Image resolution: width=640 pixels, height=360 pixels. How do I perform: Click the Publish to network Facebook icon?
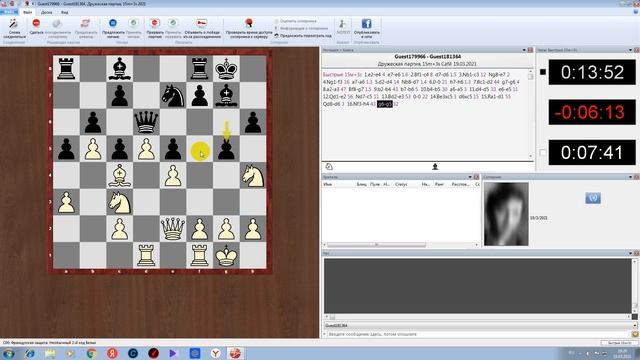(367, 24)
